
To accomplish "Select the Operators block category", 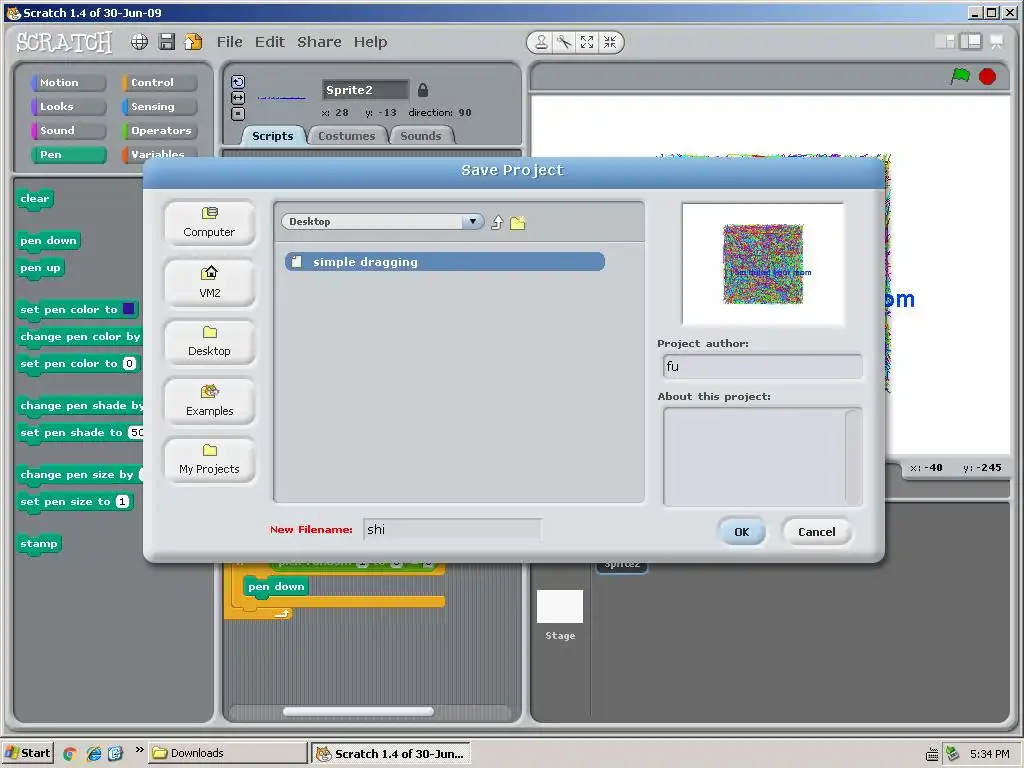I will (159, 131).
